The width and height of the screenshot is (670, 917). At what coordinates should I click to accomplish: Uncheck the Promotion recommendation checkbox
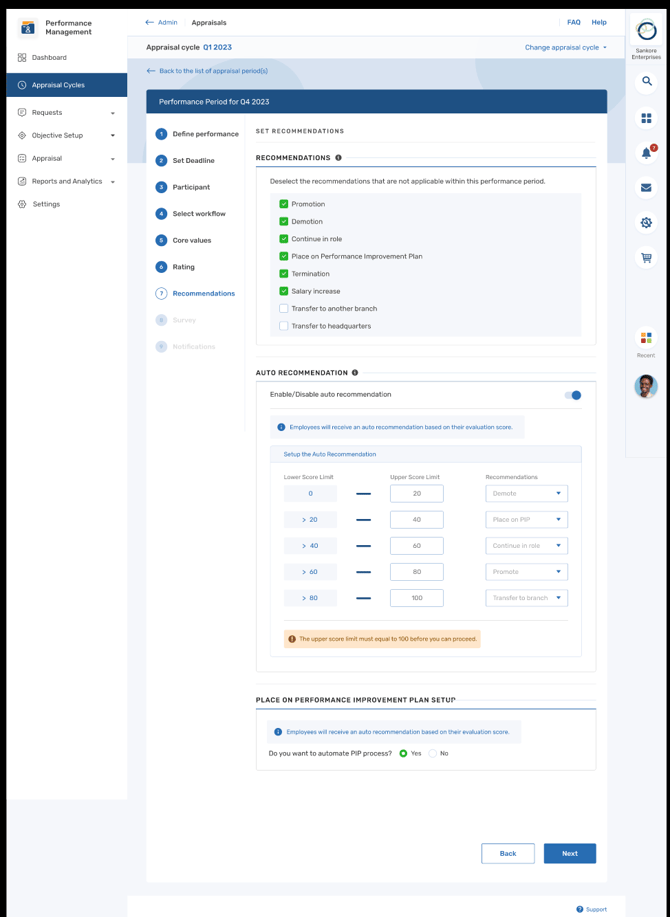(x=284, y=204)
